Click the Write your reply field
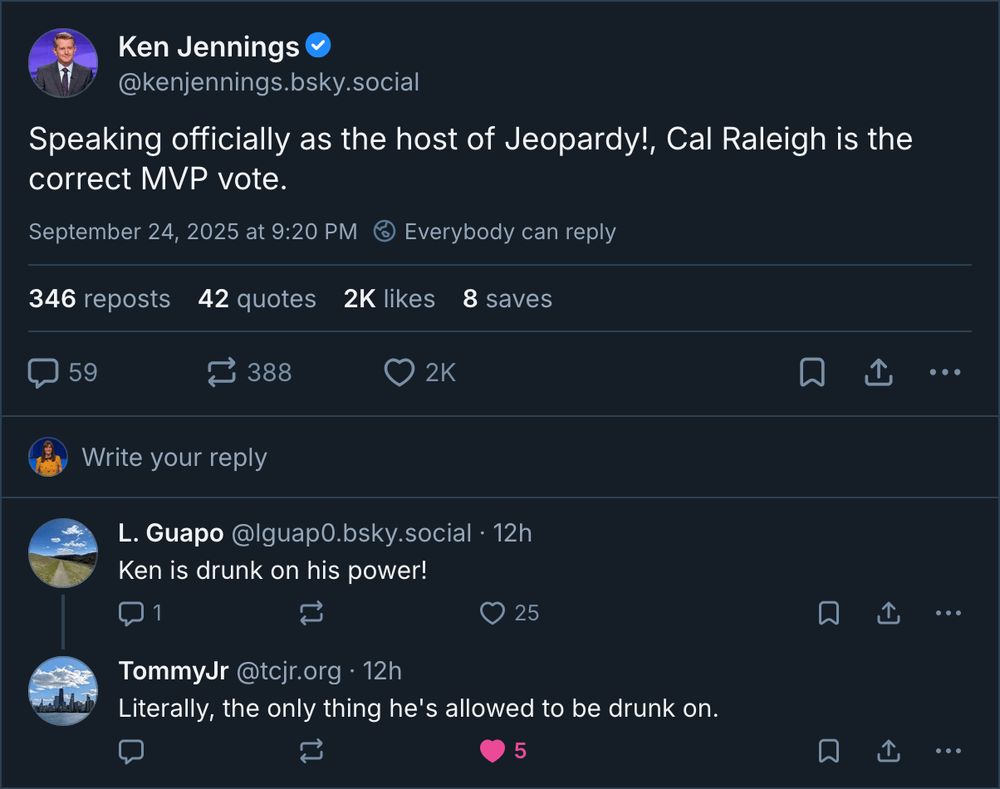 tap(174, 457)
